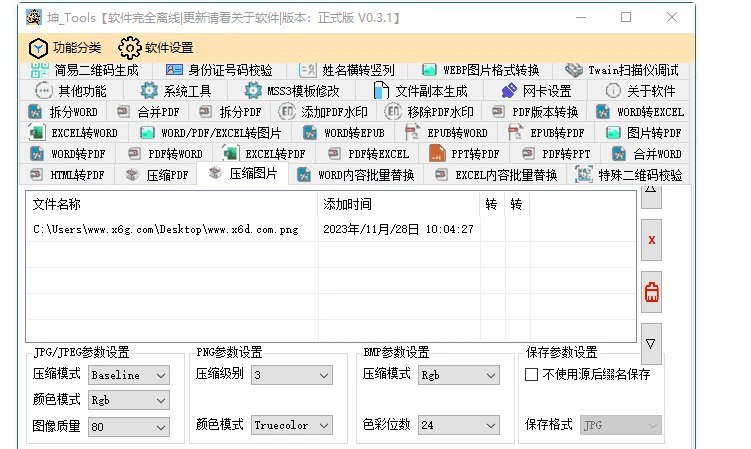Image resolution: width=751 pixels, height=449 pixels.
Task: Clear the file list with the red trash icon
Action: [x=651, y=292]
